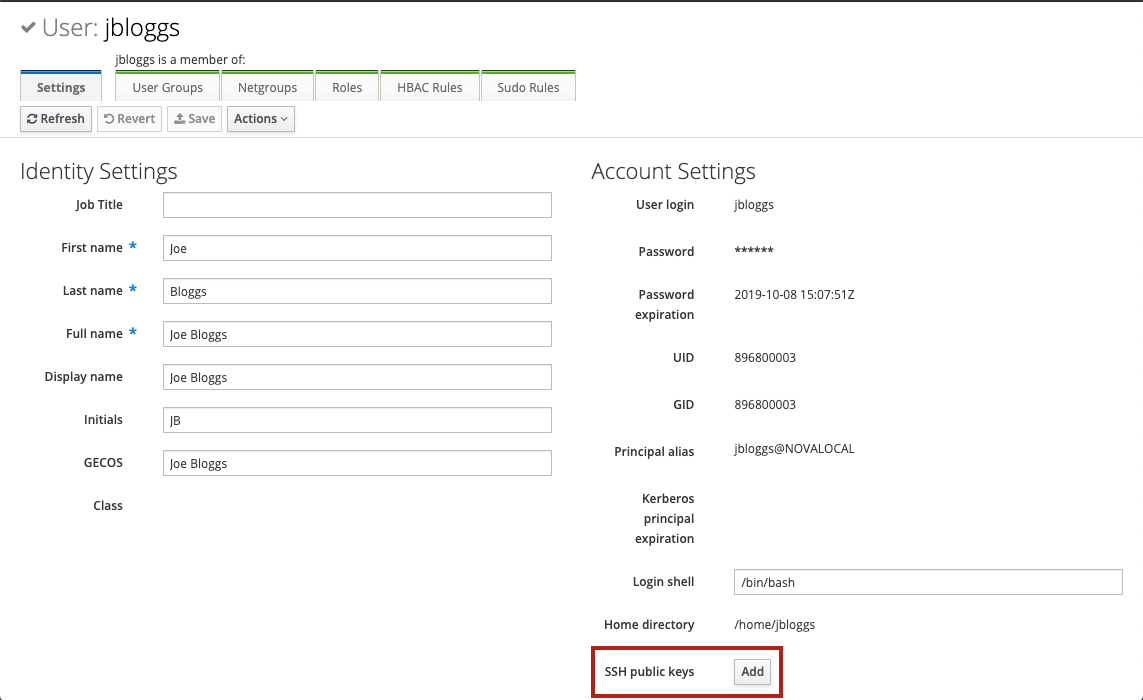Open the Sudo Rules tab

(528, 87)
